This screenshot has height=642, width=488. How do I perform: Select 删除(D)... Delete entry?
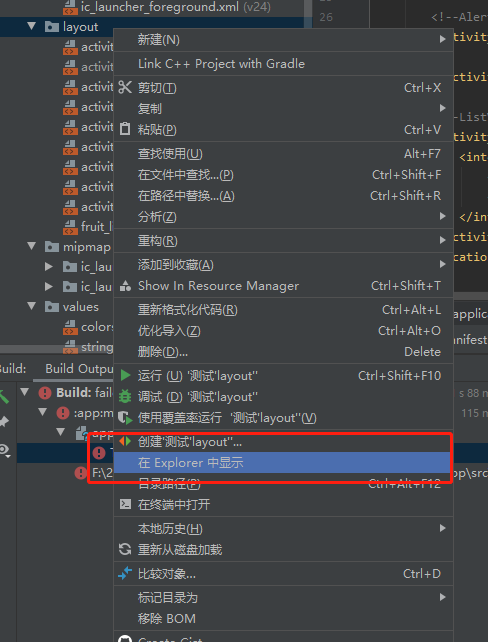tap(283, 352)
